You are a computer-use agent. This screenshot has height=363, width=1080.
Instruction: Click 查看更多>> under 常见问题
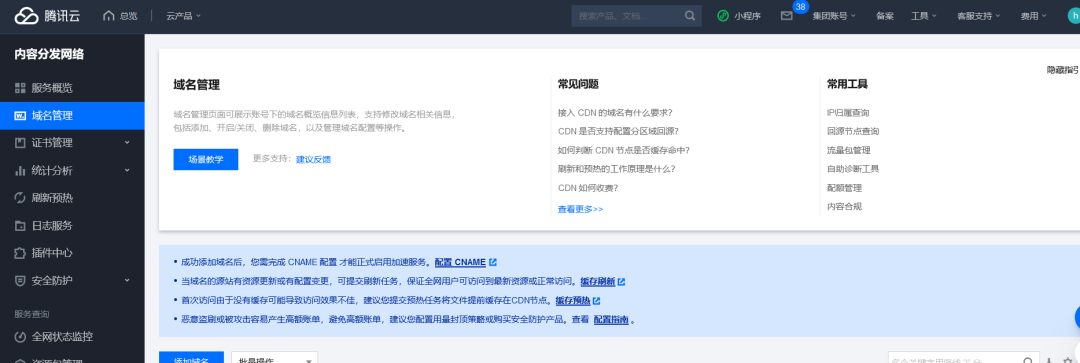point(580,209)
